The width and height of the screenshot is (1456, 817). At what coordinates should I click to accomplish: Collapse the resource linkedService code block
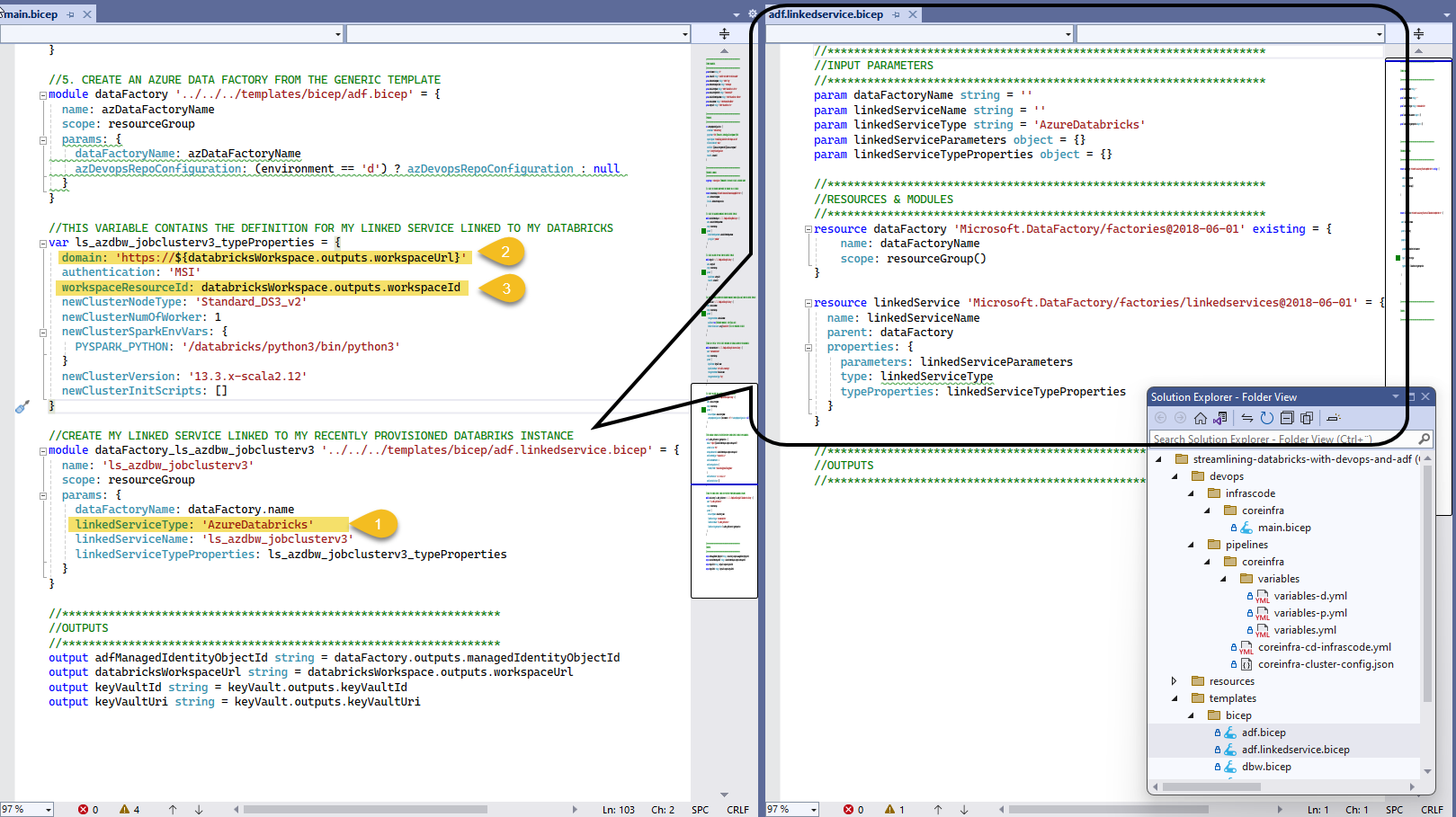point(808,304)
